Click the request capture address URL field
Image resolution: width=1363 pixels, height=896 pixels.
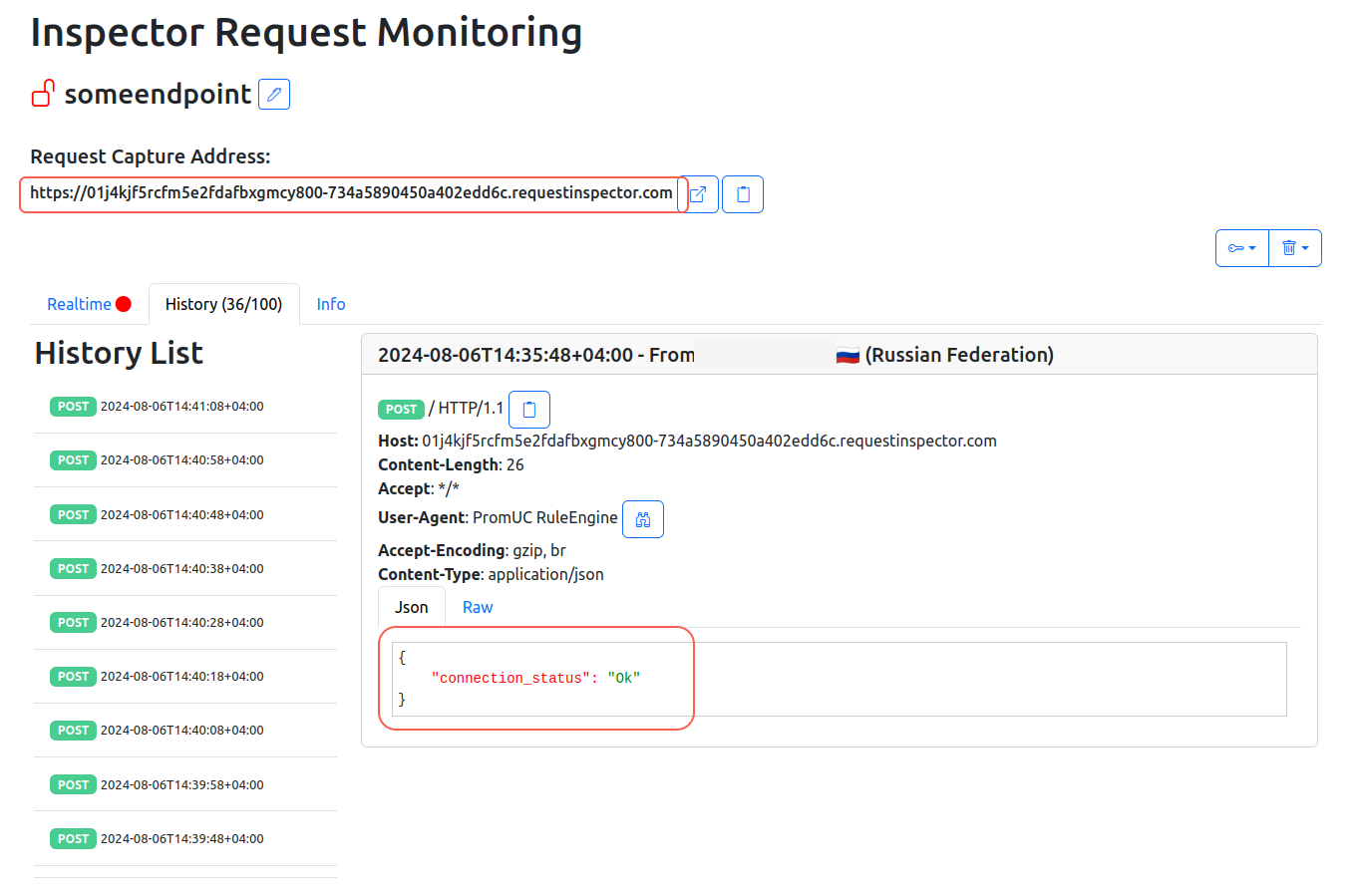351,193
